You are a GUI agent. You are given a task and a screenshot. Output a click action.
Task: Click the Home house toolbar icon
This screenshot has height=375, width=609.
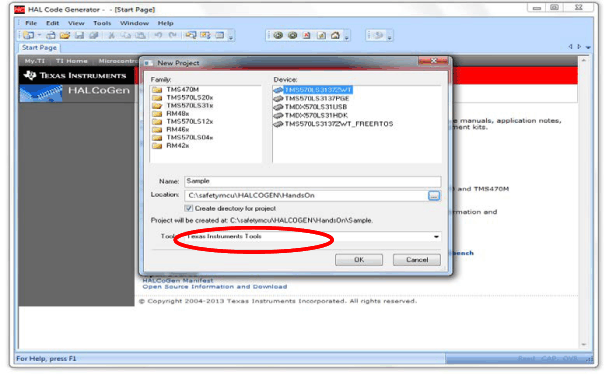click(335, 35)
